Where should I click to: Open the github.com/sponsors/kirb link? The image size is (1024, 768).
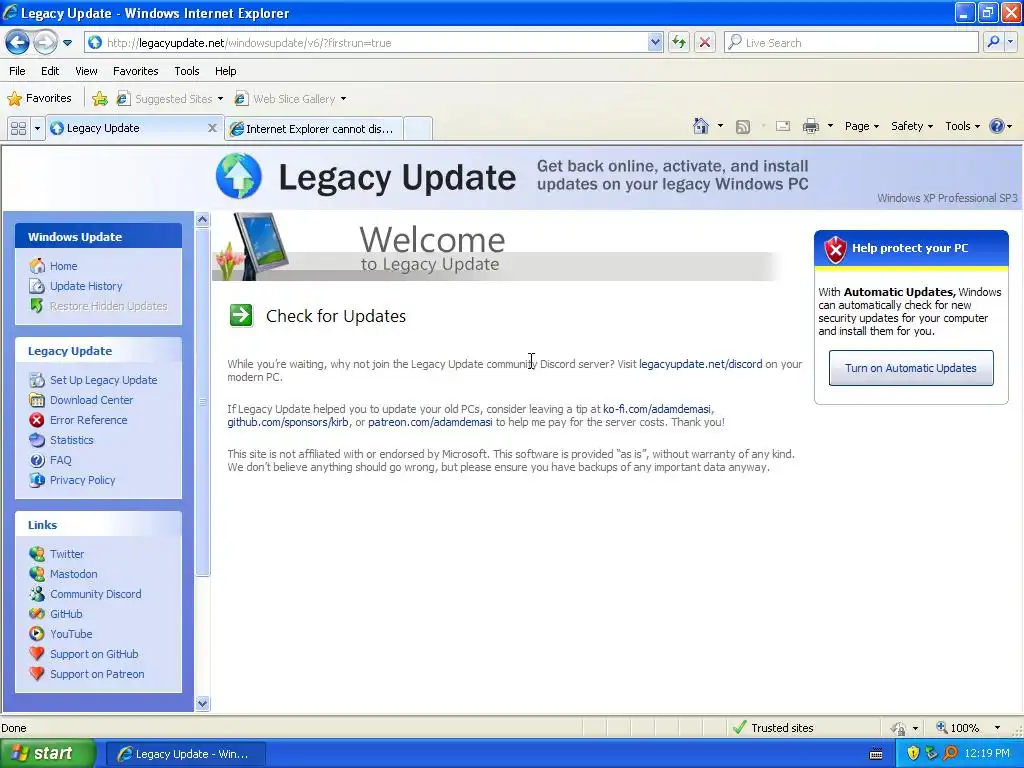(288, 423)
